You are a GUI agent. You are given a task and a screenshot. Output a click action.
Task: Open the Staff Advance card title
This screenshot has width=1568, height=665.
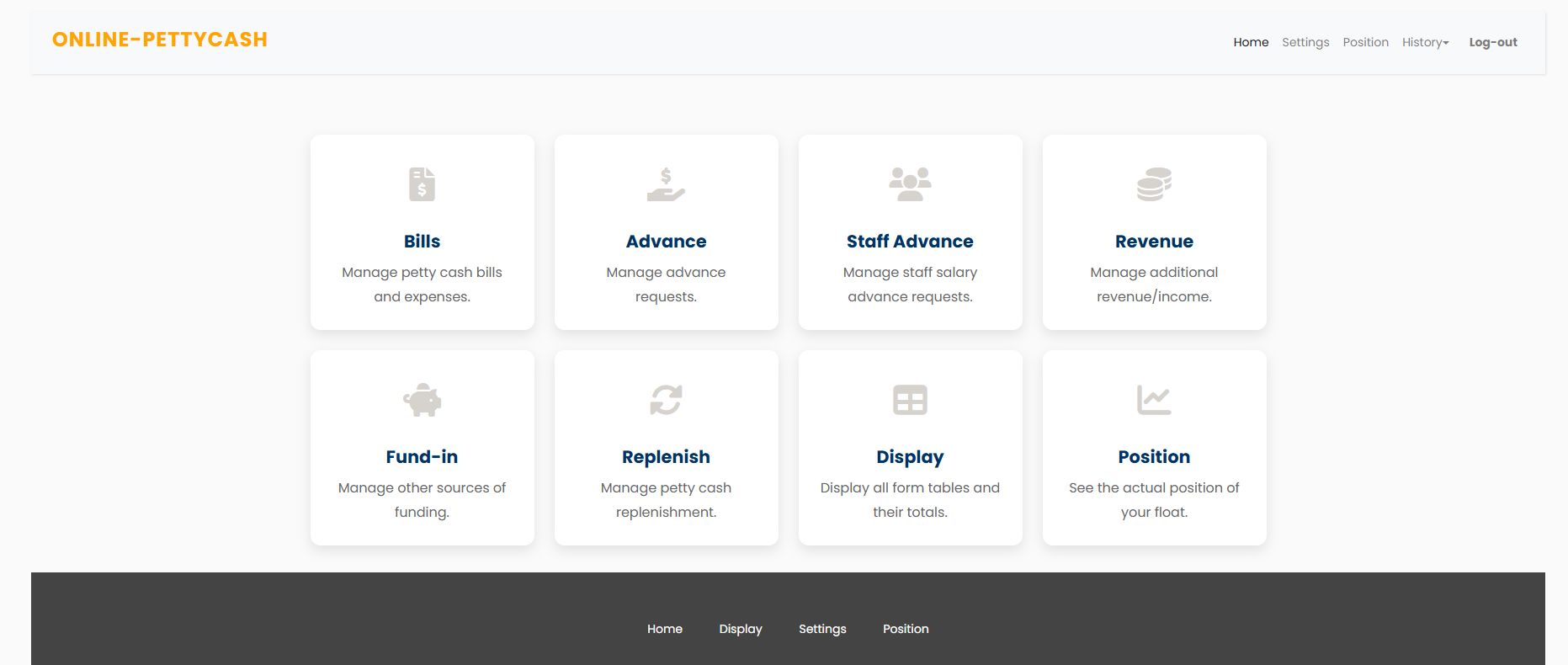click(x=910, y=242)
